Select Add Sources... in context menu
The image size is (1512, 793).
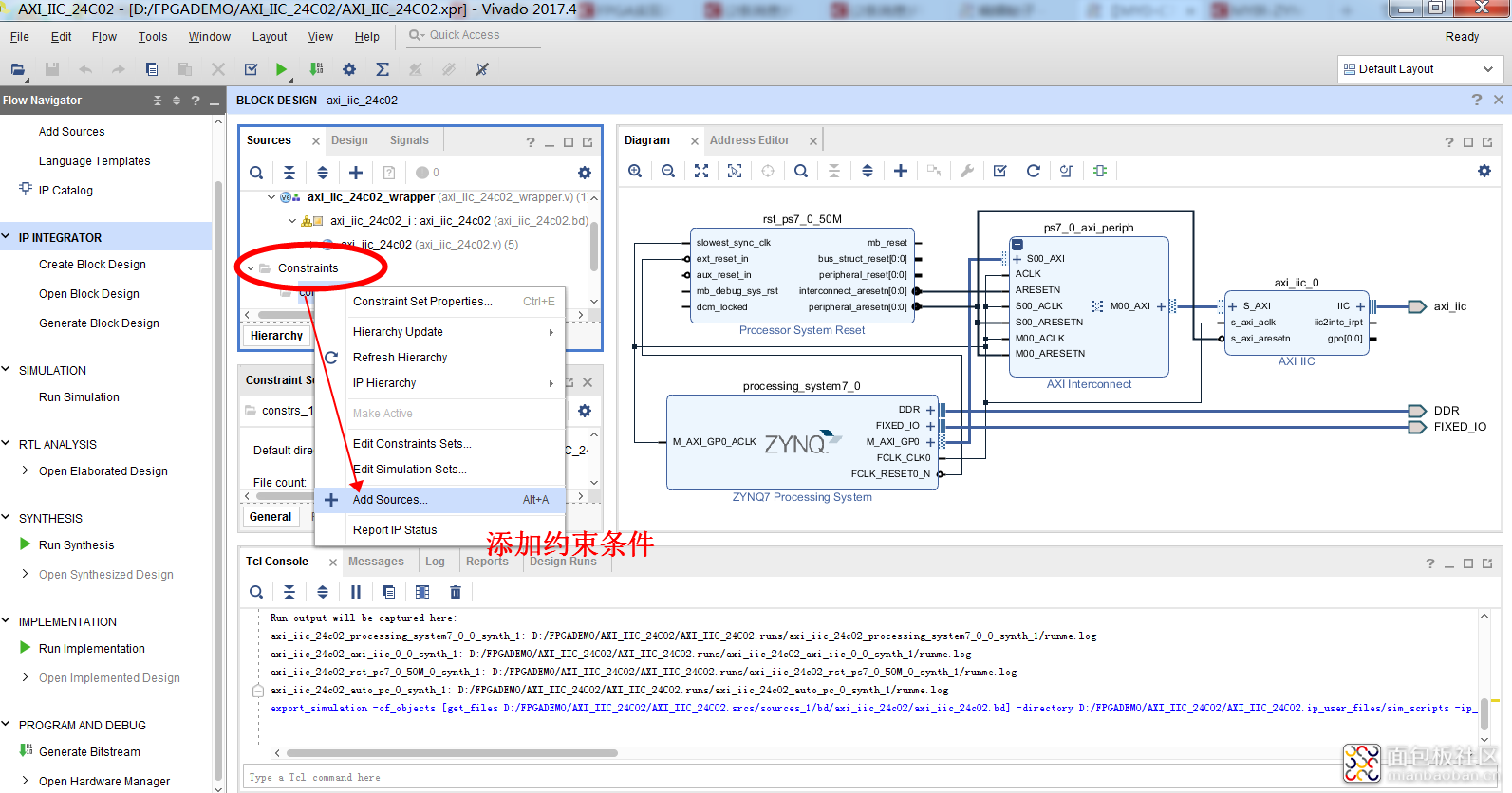point(440,500)
